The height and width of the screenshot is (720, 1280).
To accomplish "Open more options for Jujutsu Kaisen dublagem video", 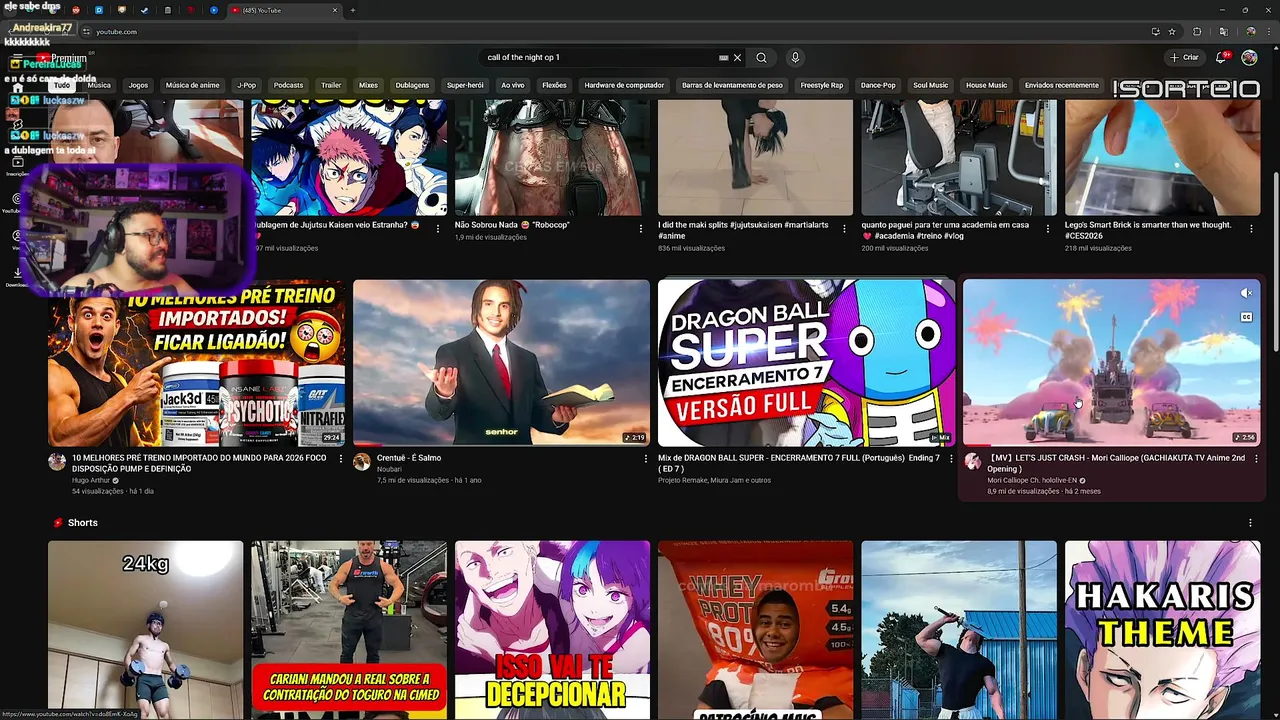I will (x=437, y=229).
